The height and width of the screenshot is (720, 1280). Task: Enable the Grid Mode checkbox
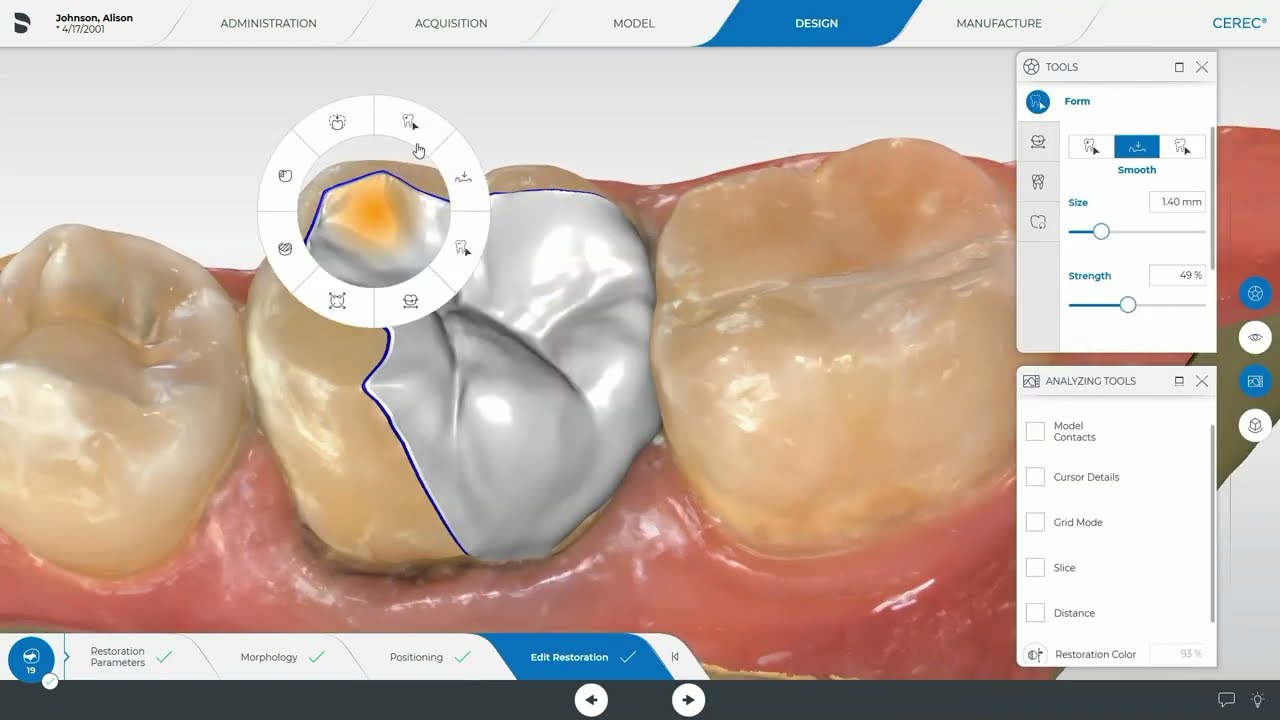(1035, 522)
